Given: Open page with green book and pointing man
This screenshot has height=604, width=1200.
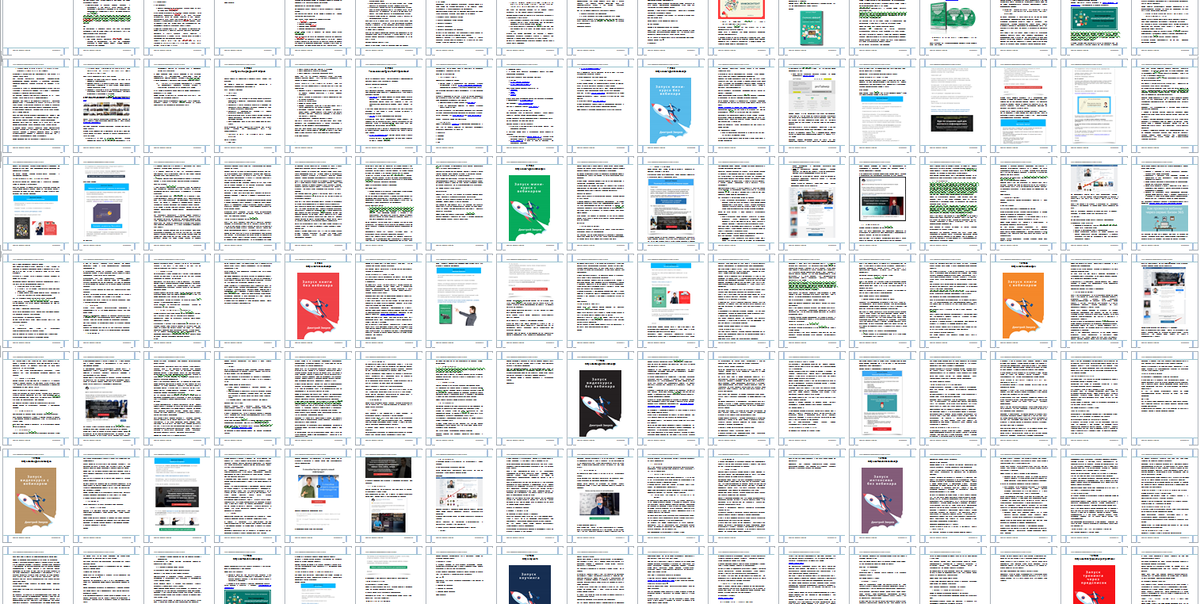Looking at the screenshot, I should point(460,299).
